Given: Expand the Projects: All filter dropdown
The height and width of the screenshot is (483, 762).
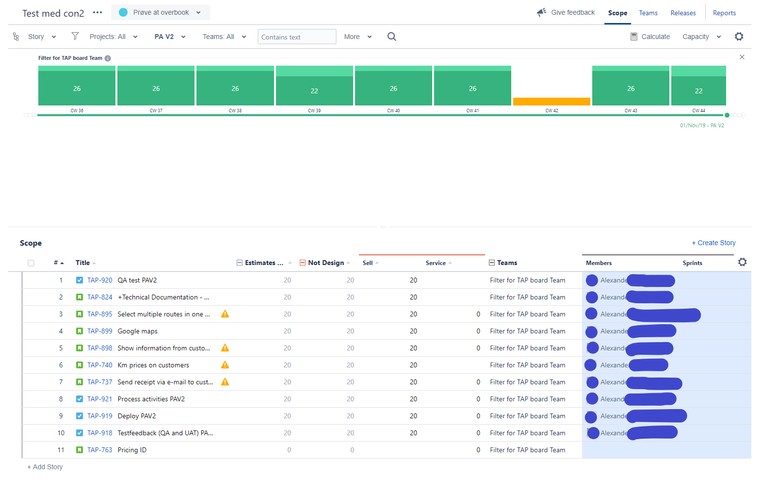Looking at the screenshot, I should coord(113,37).
